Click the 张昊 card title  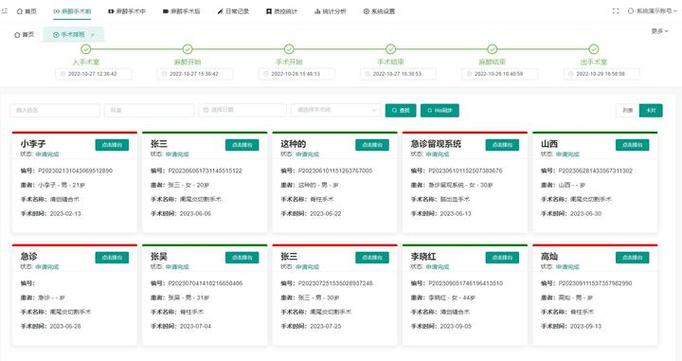coord(159,256)
